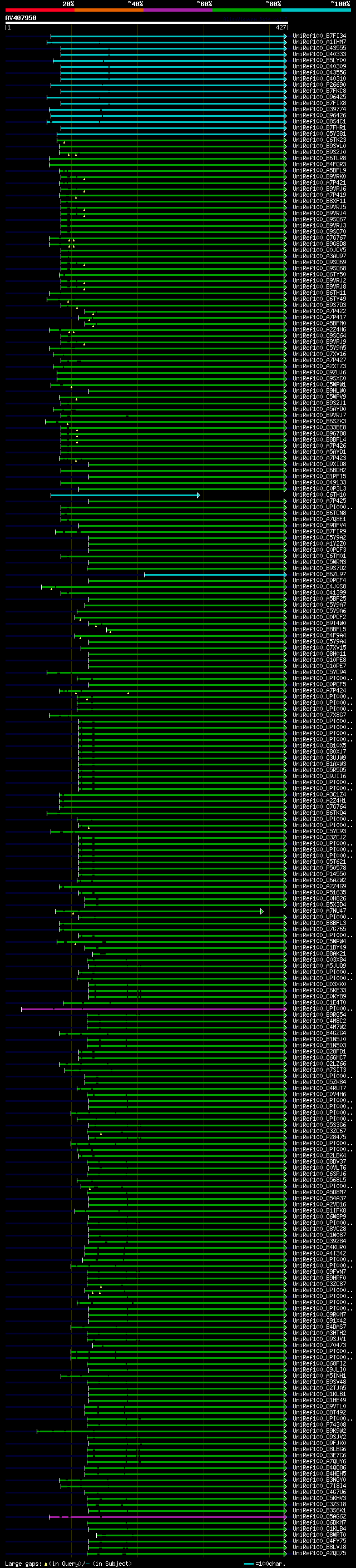This screenshot has width=356, height=1568.
Task: Select label UniRef100_A2QQ75
Action: 319,1554
